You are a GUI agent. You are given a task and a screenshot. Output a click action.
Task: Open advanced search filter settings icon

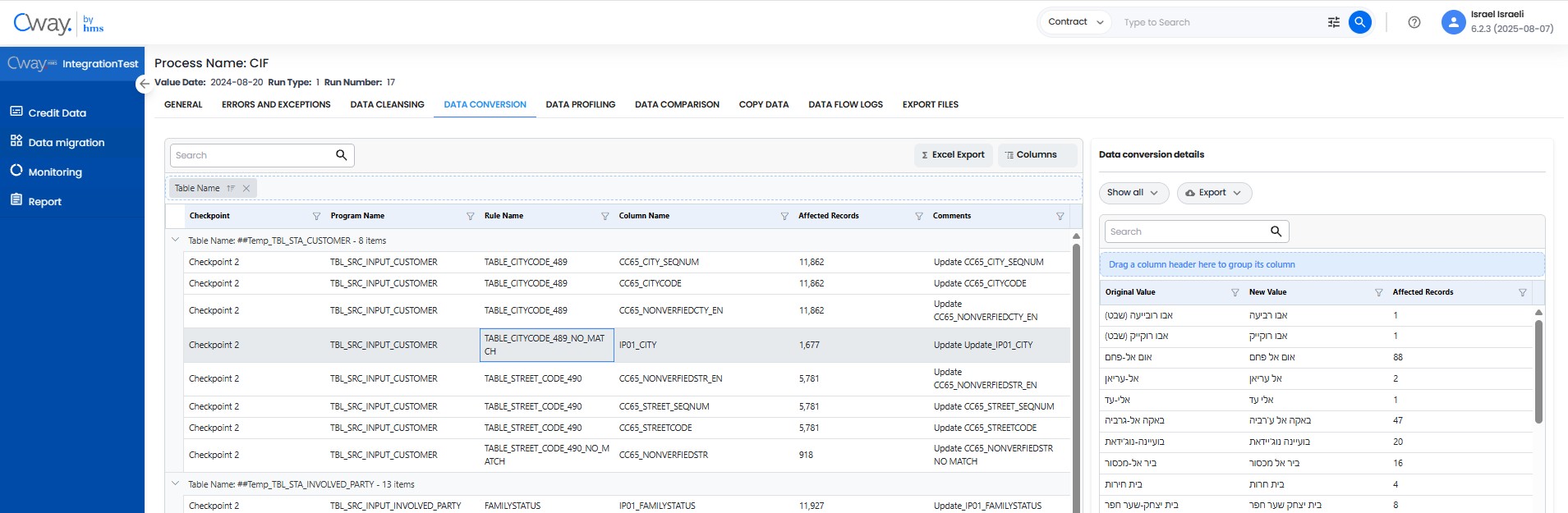pyautogui.click(x=1333, y=22)
